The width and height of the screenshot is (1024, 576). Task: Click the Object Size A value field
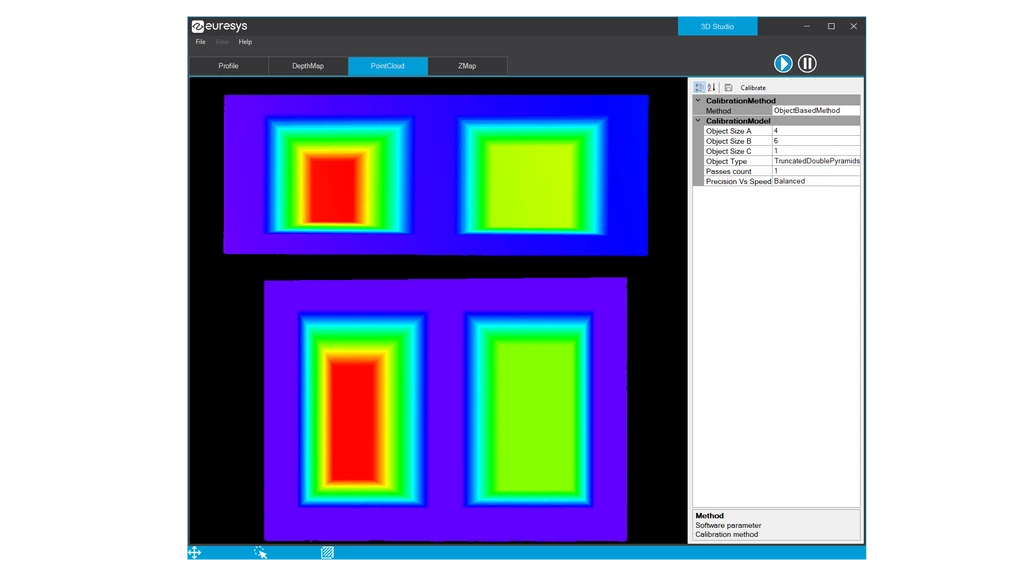[815, 131]
